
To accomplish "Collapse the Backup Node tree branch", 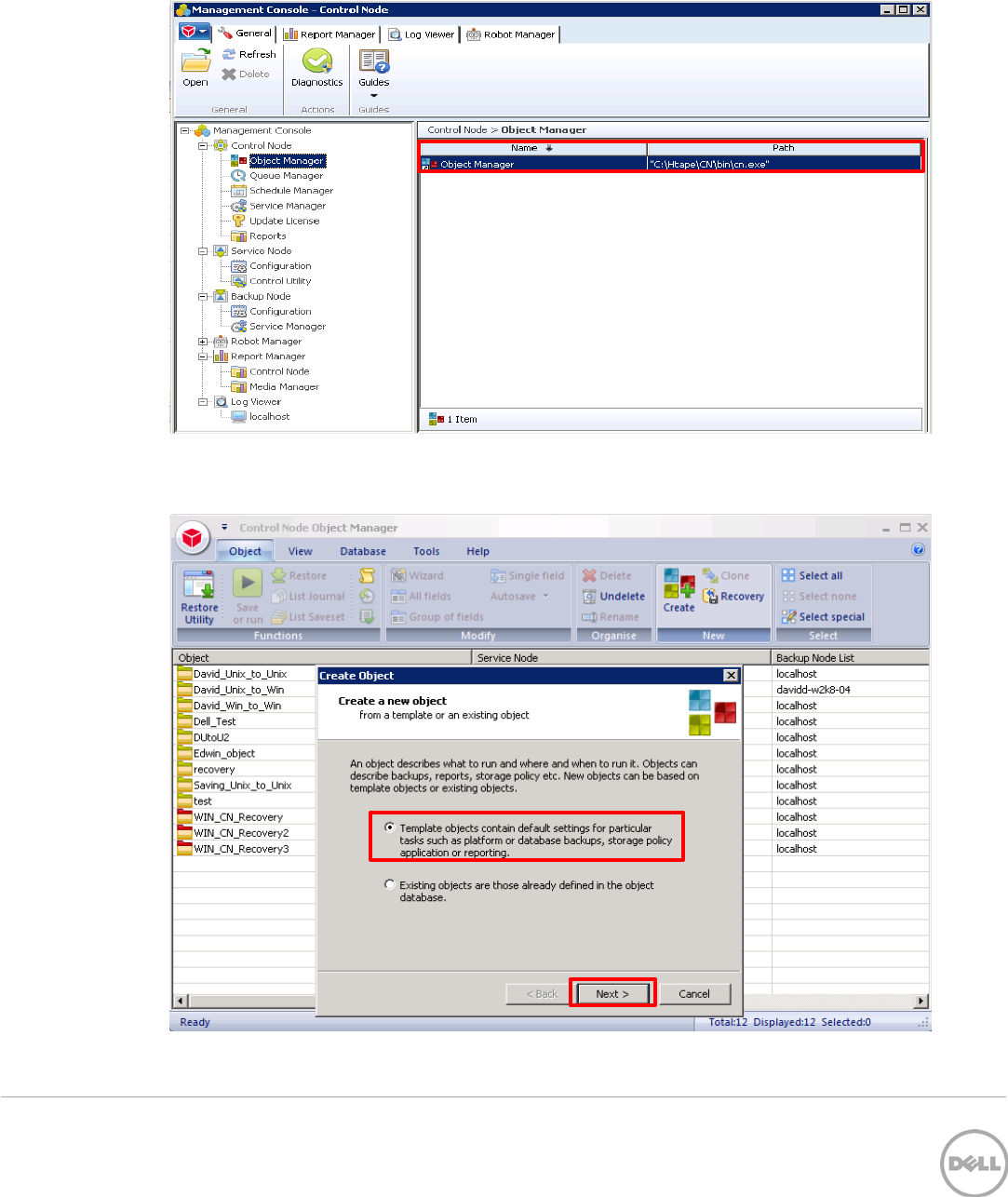I will (x=203, y=297).
